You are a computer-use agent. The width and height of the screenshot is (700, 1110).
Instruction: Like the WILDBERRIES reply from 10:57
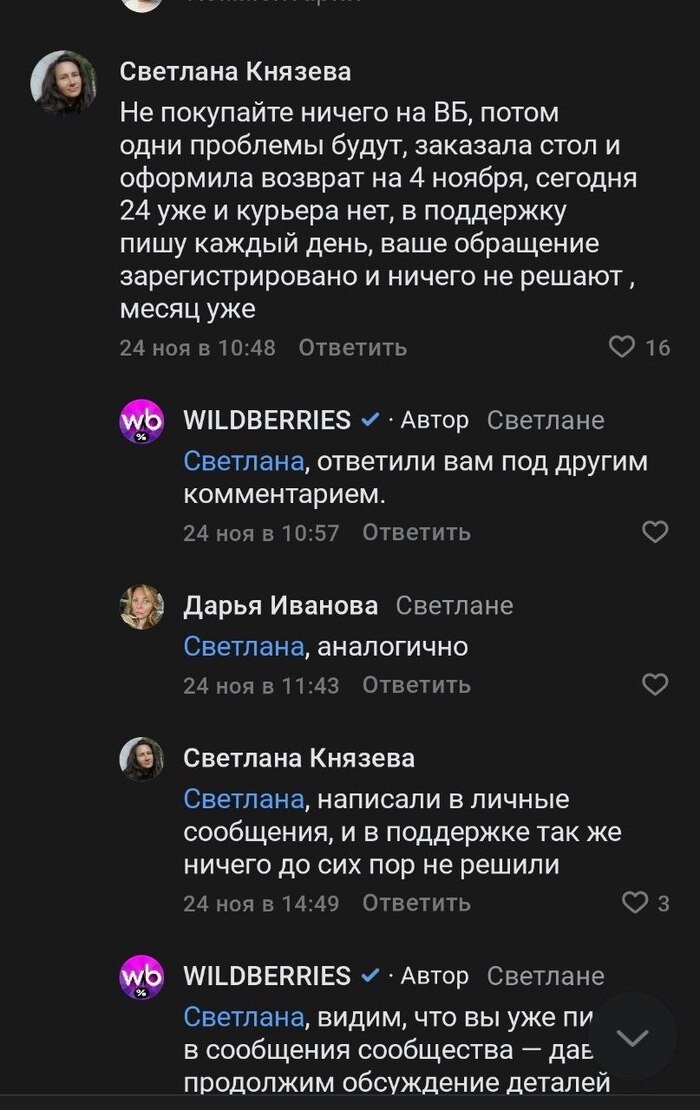pyautogui.click(x=654, y=532)
